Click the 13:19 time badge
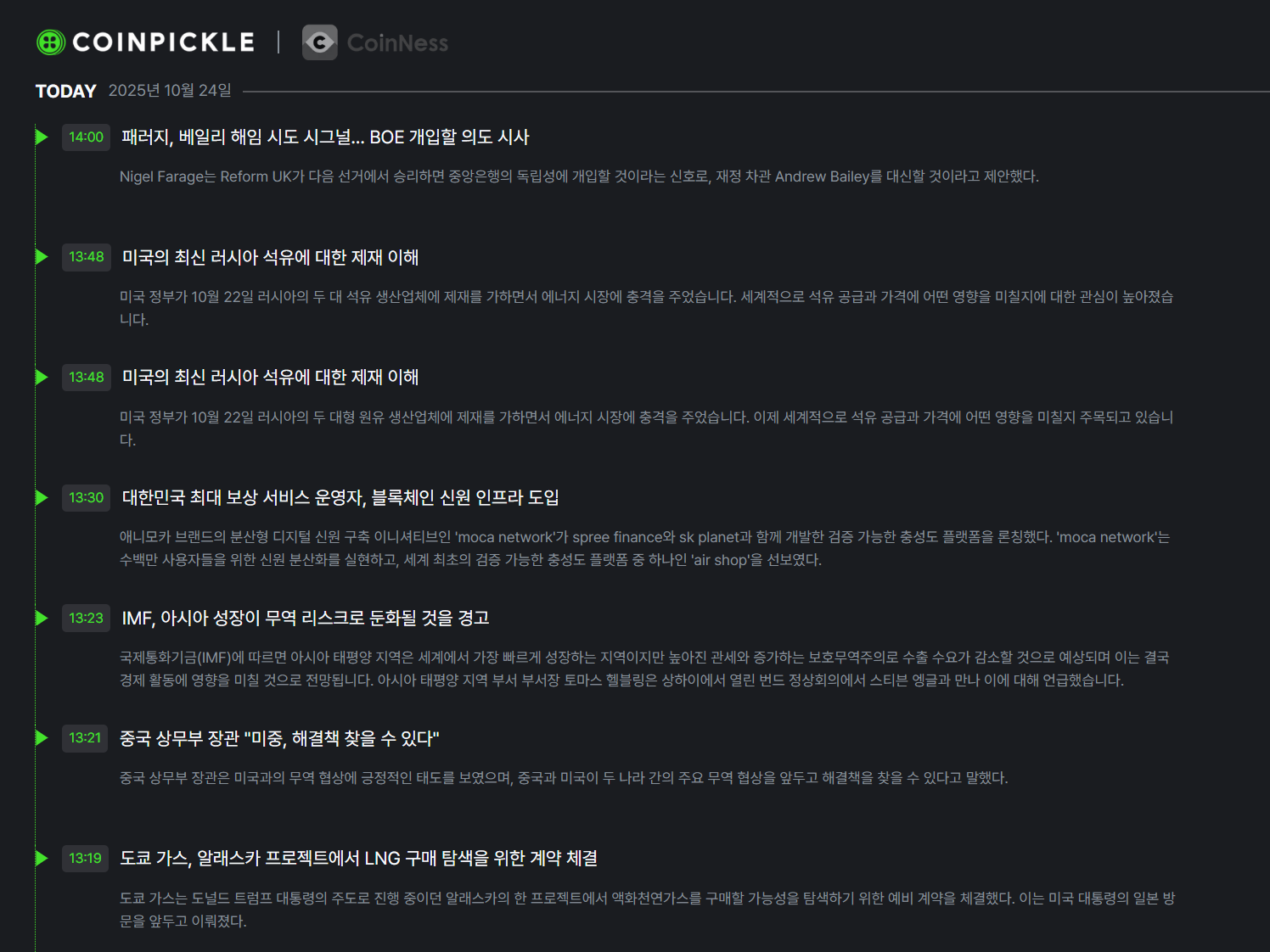This screenshot has height=952, width=1270. pyautogui.click(x=86, y=859)
